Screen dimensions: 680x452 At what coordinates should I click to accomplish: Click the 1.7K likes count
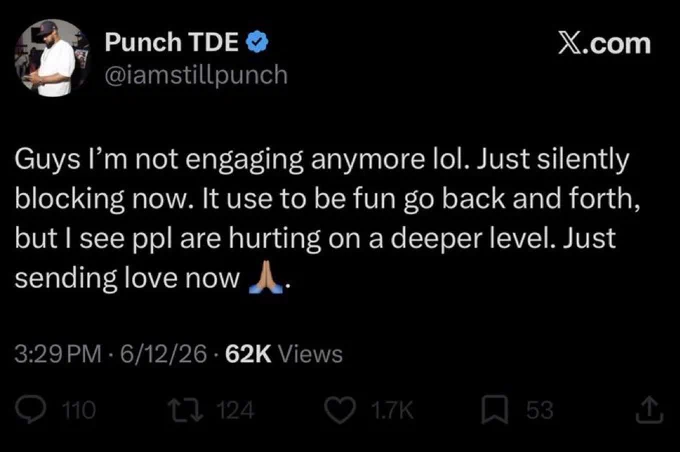coord(393,410)
